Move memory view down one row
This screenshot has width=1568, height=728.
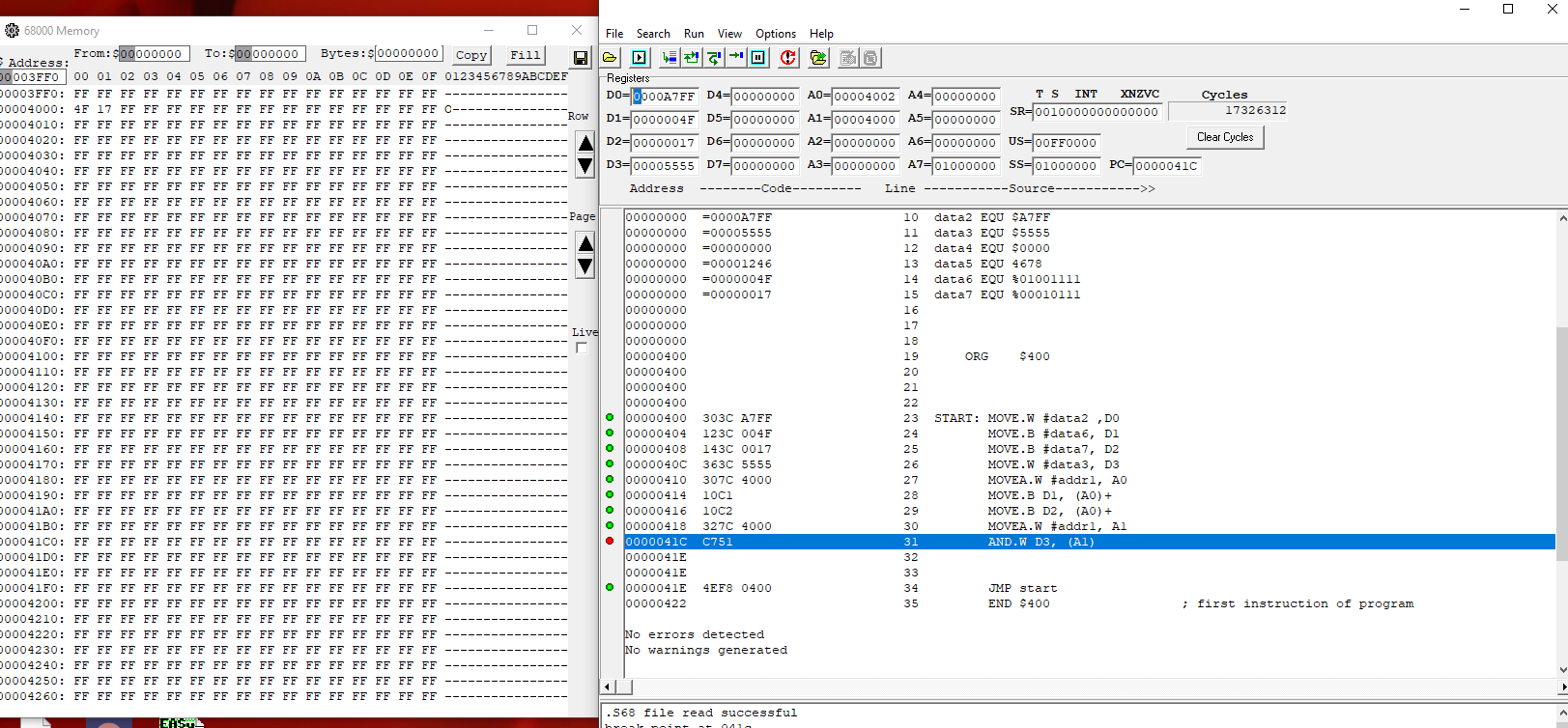(584, 166)
